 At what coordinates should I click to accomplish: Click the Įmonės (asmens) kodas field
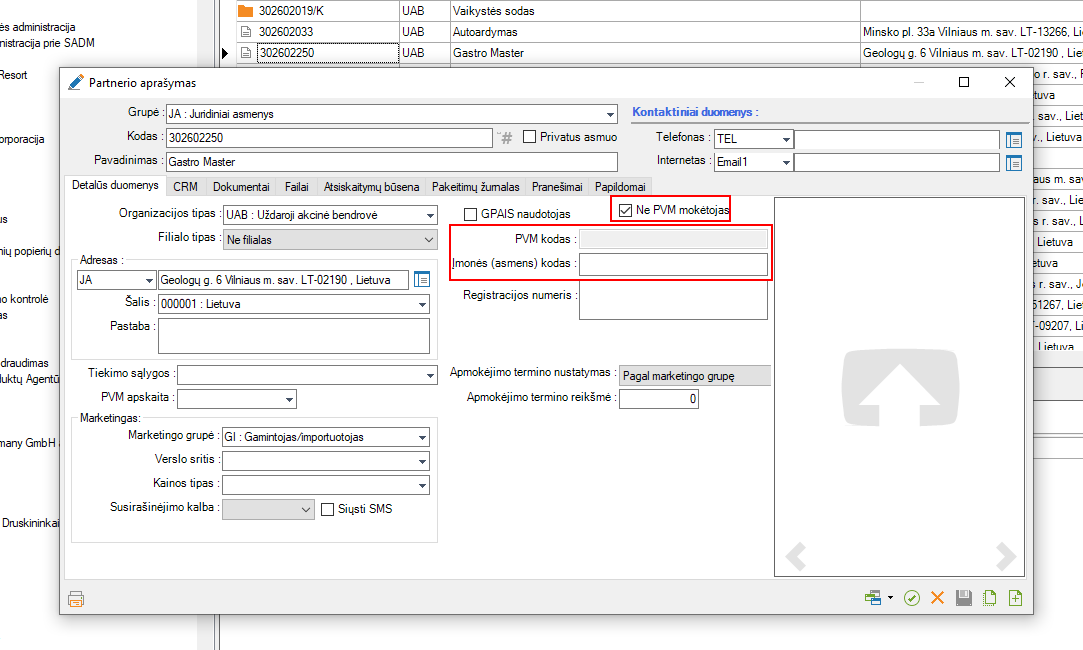click(673, 265)
